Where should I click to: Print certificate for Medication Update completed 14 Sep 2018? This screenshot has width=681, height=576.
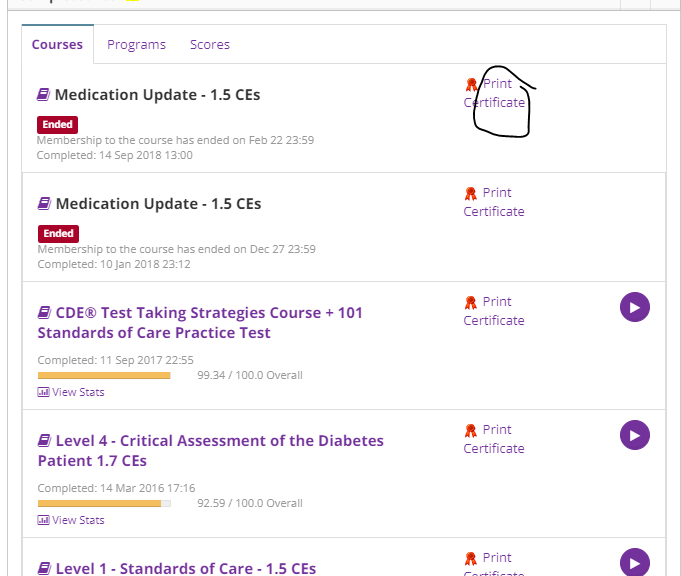[494, 93]
